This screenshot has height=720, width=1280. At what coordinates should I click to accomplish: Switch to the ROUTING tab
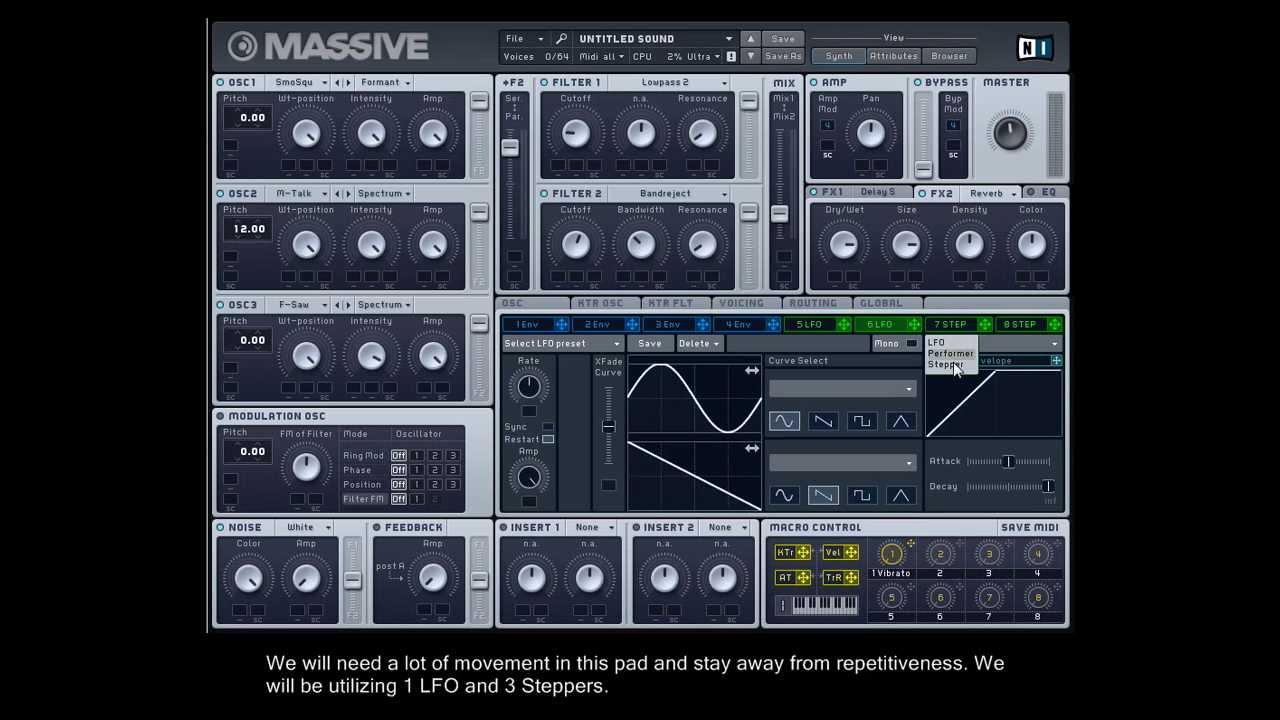[x=813, y=303]
